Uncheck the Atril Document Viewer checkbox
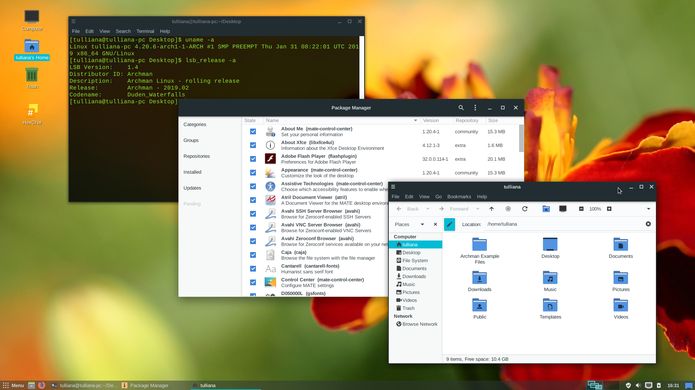The image size is (695, 390). (253, 200)
